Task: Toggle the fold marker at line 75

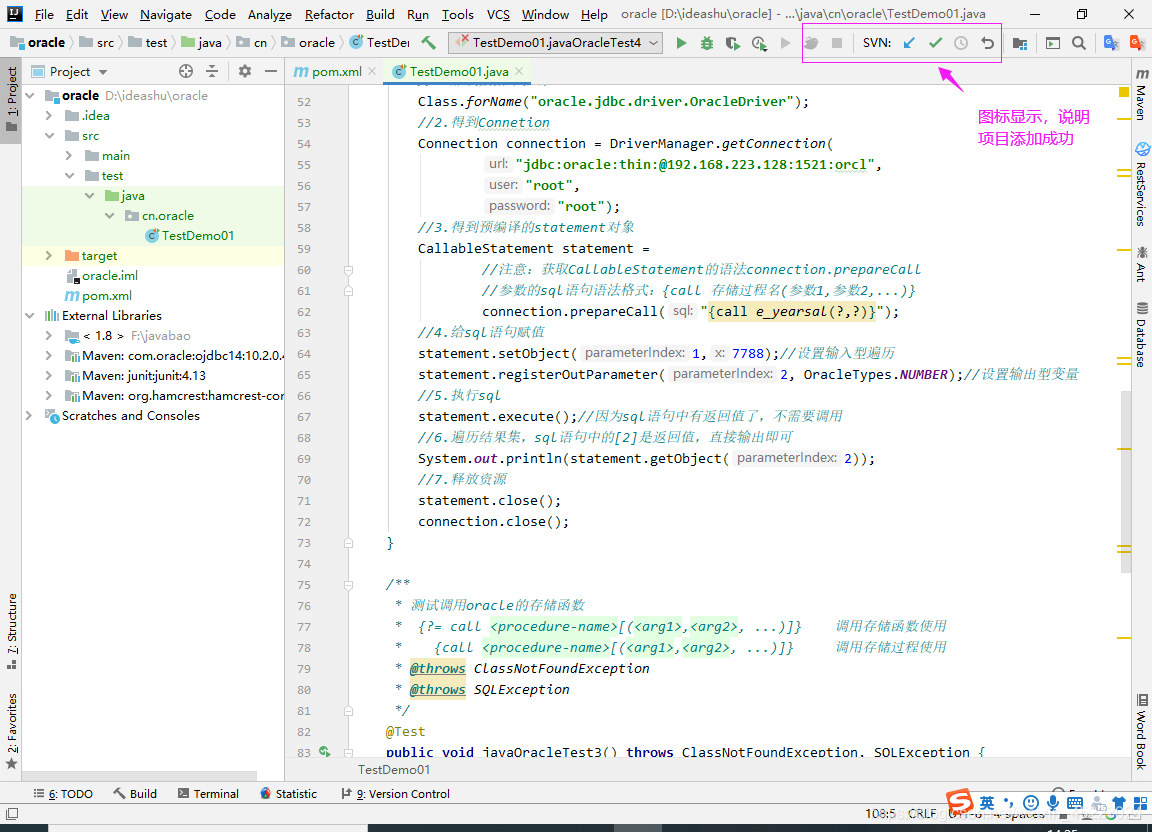Action: pyautogui.click(x=348, y=585)
